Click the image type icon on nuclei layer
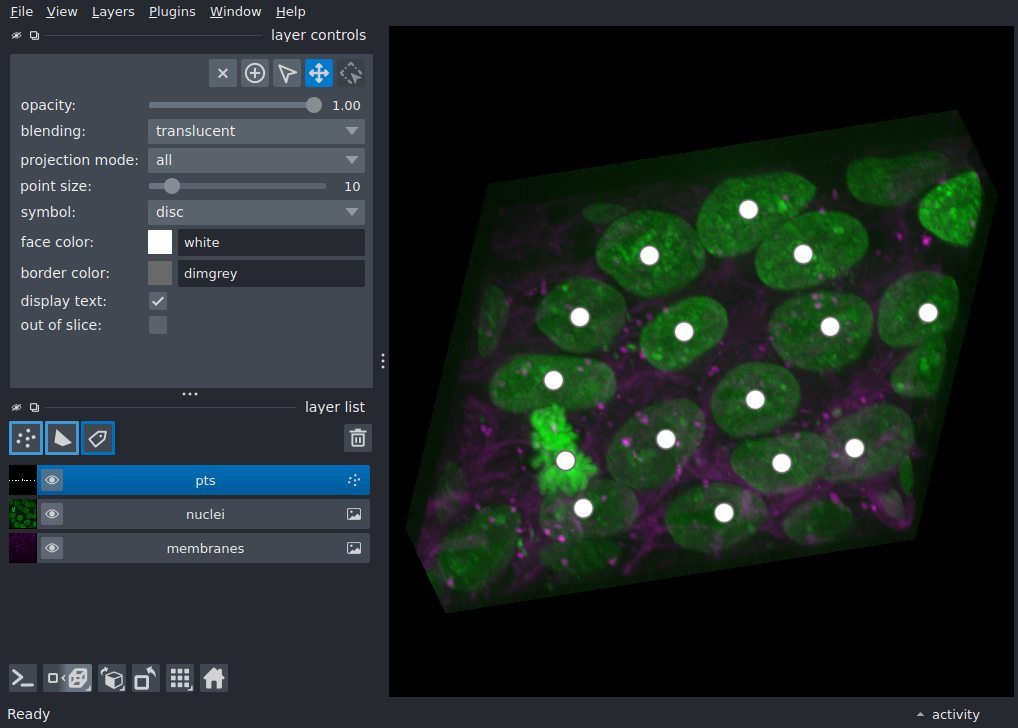The image size is (1018, 728). [354, 514]
